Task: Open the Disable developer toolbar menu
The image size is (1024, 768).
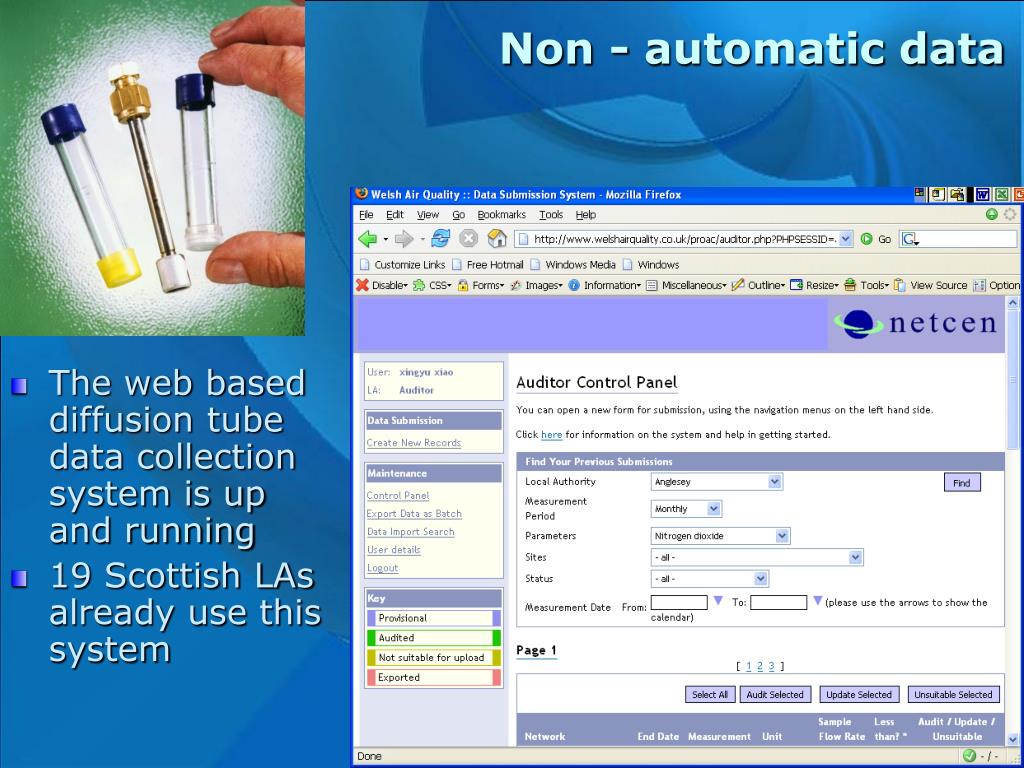Action: [381, 285]
